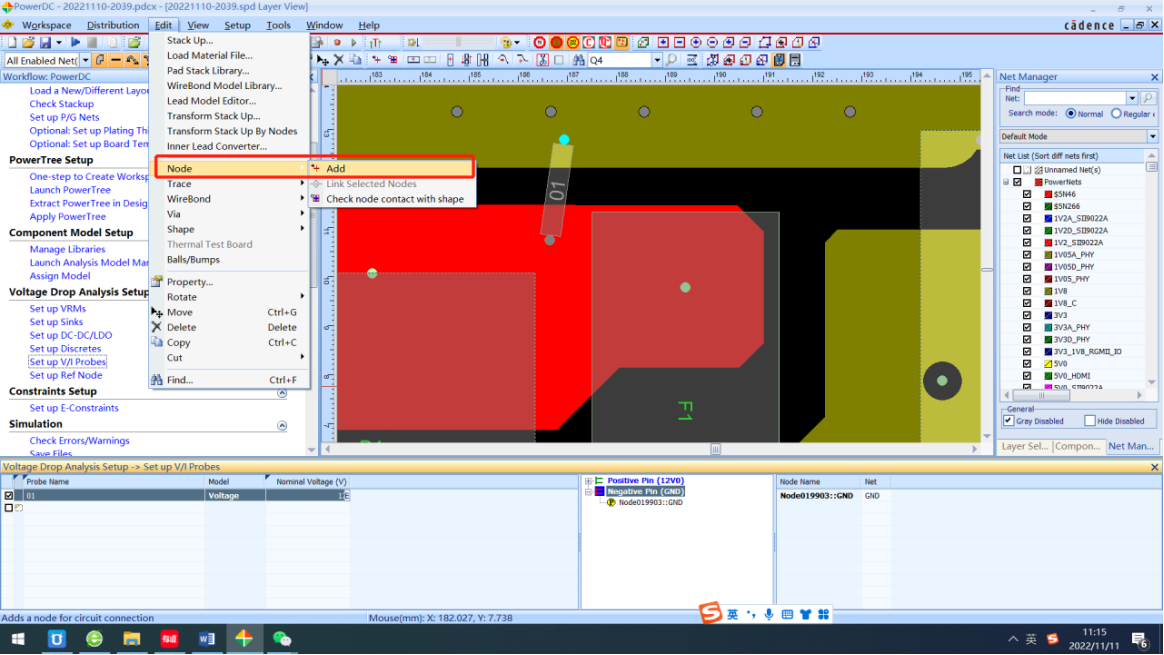Click Set up VRMs workflow link
The width and height of the screenshot is (1164, 655).
[x=58, y=309]
